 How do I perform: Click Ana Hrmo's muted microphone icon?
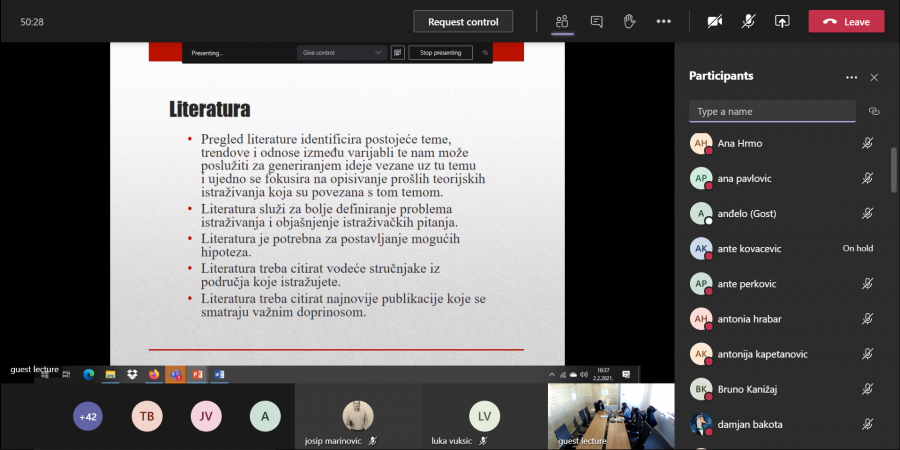pyautogui.click(x=868, y=143)
